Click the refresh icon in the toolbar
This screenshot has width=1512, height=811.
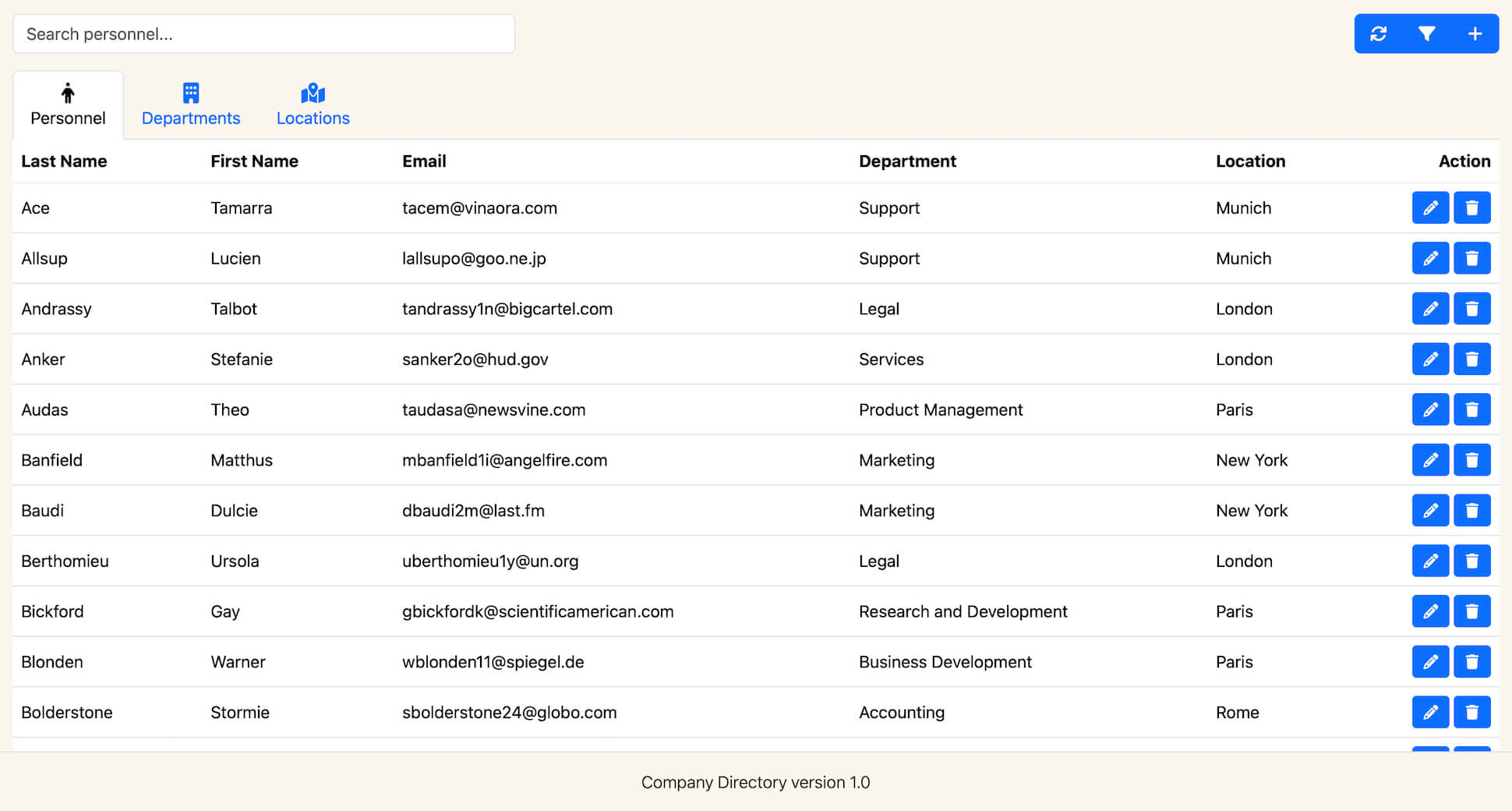1378,34
